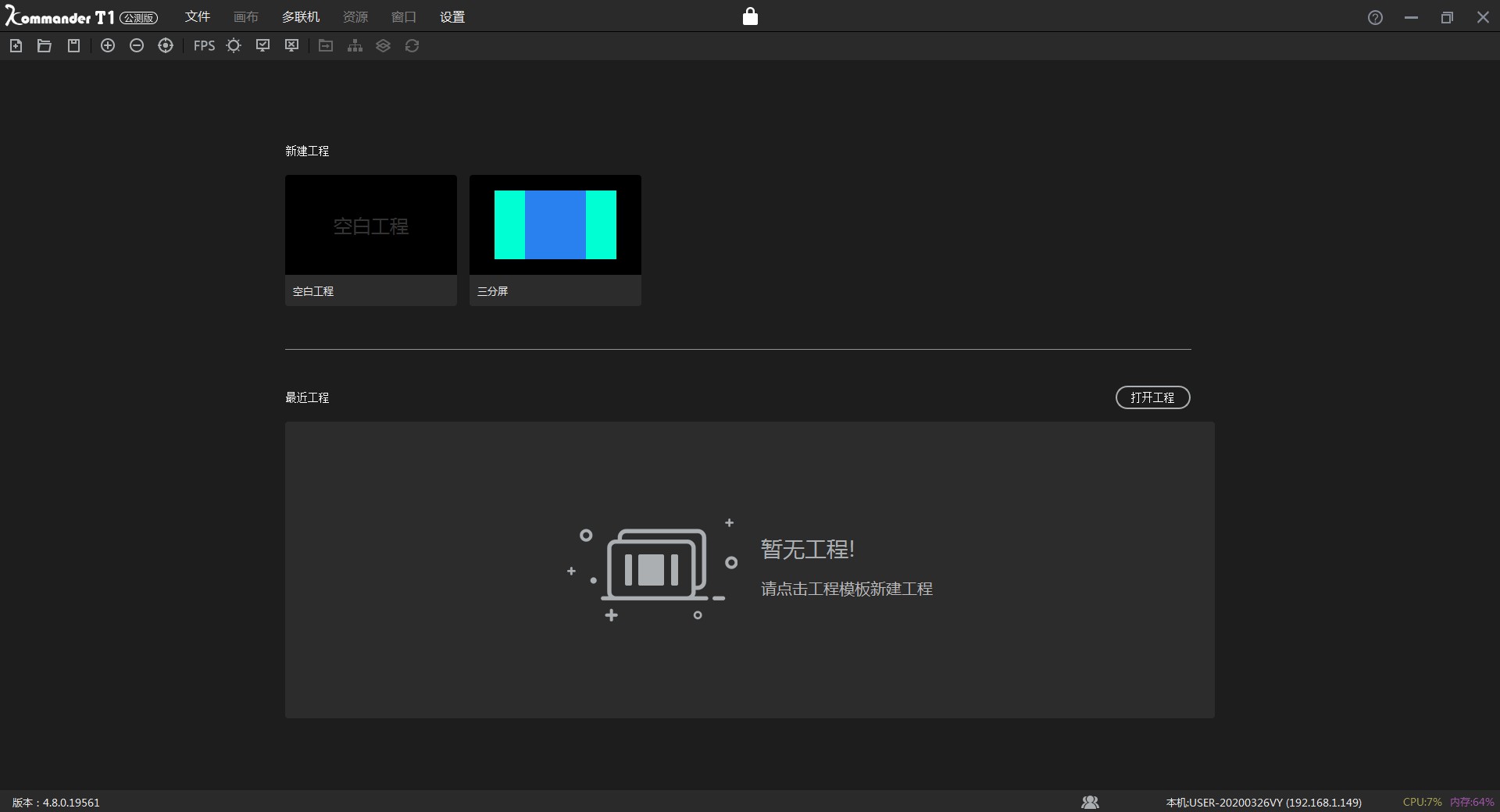The image size is (1500, 812).
Task: Click the brightness sun icon
Action: pyautogui.click(x=234, y=46)
